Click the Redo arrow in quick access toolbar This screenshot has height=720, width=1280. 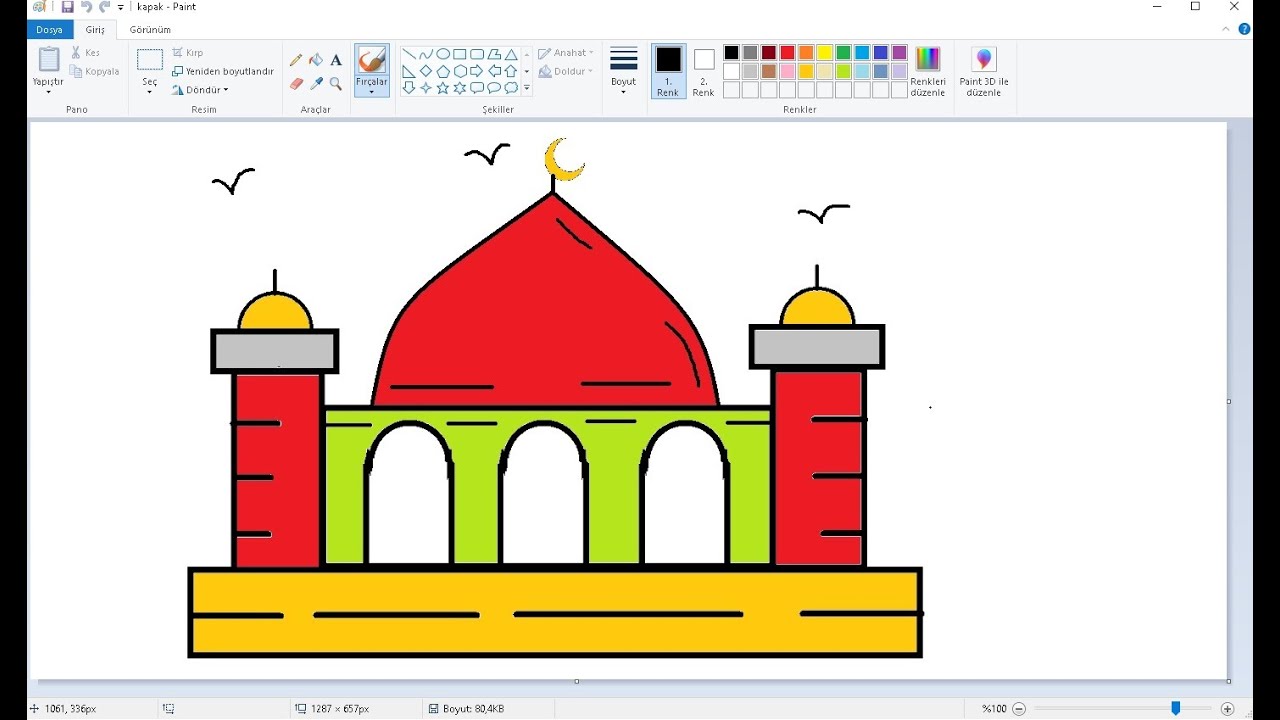tap(104, 7)
